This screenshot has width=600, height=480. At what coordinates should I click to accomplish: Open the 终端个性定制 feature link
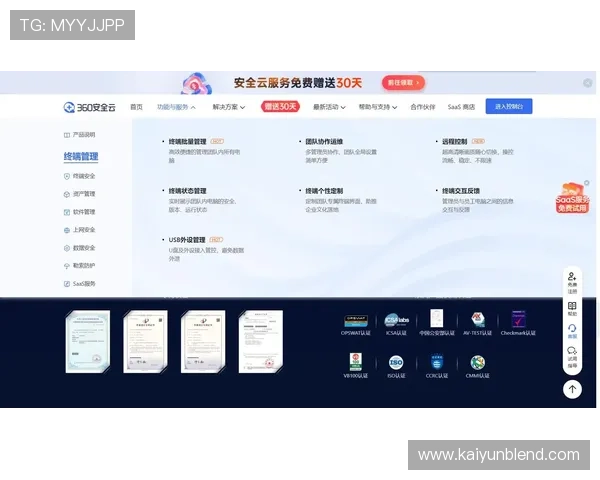324,191
